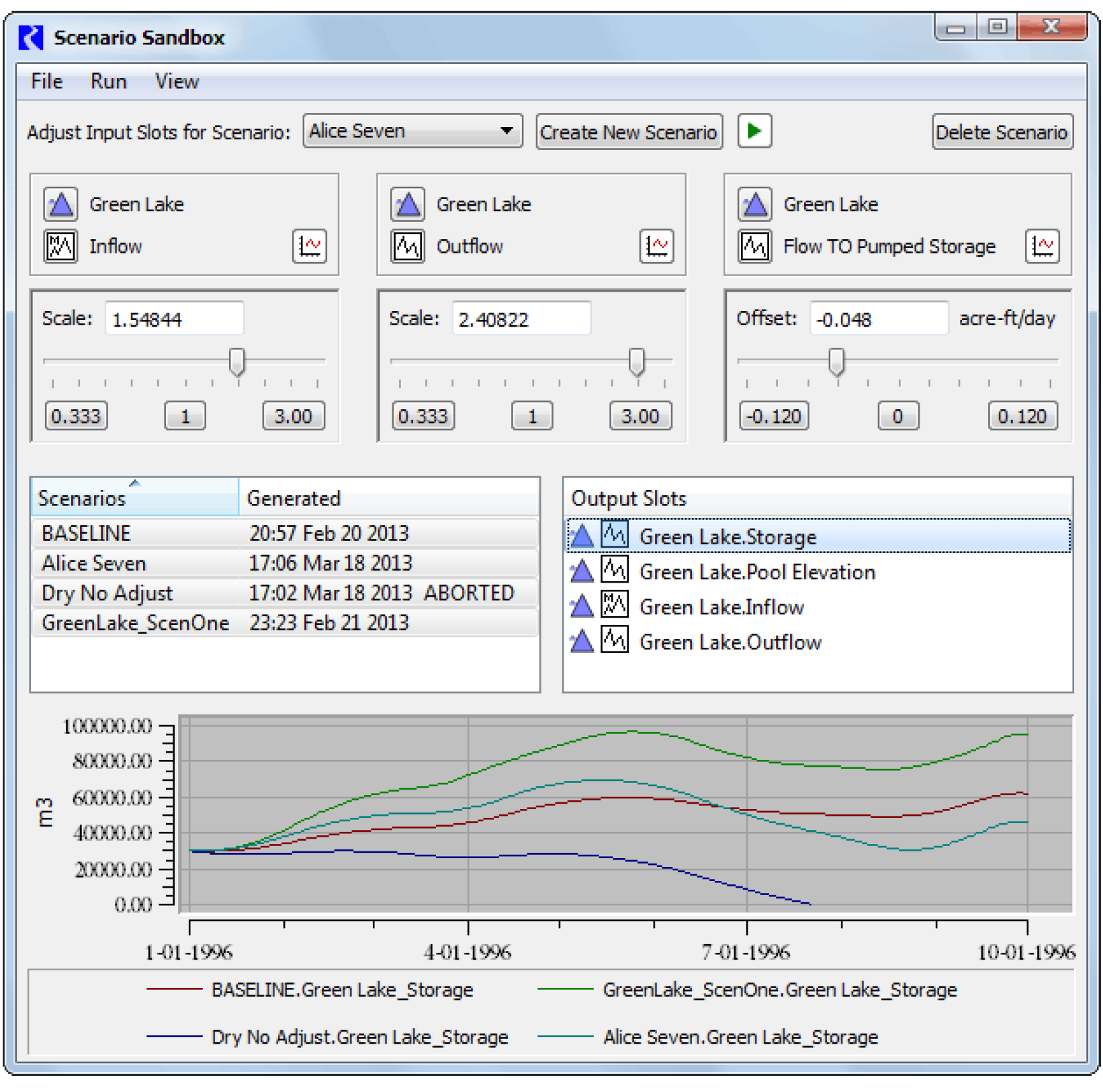Open plot icon for Flow TO Pumped Storage
Screen dimensions: 1103x1092
[x=1042, y=246]
